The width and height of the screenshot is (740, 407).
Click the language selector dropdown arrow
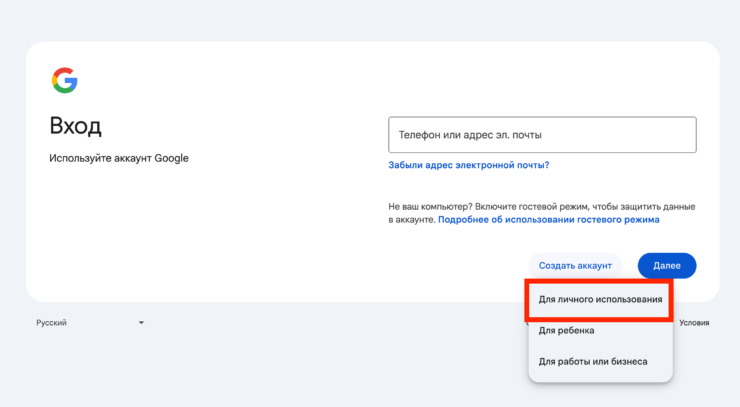[141, 323]
